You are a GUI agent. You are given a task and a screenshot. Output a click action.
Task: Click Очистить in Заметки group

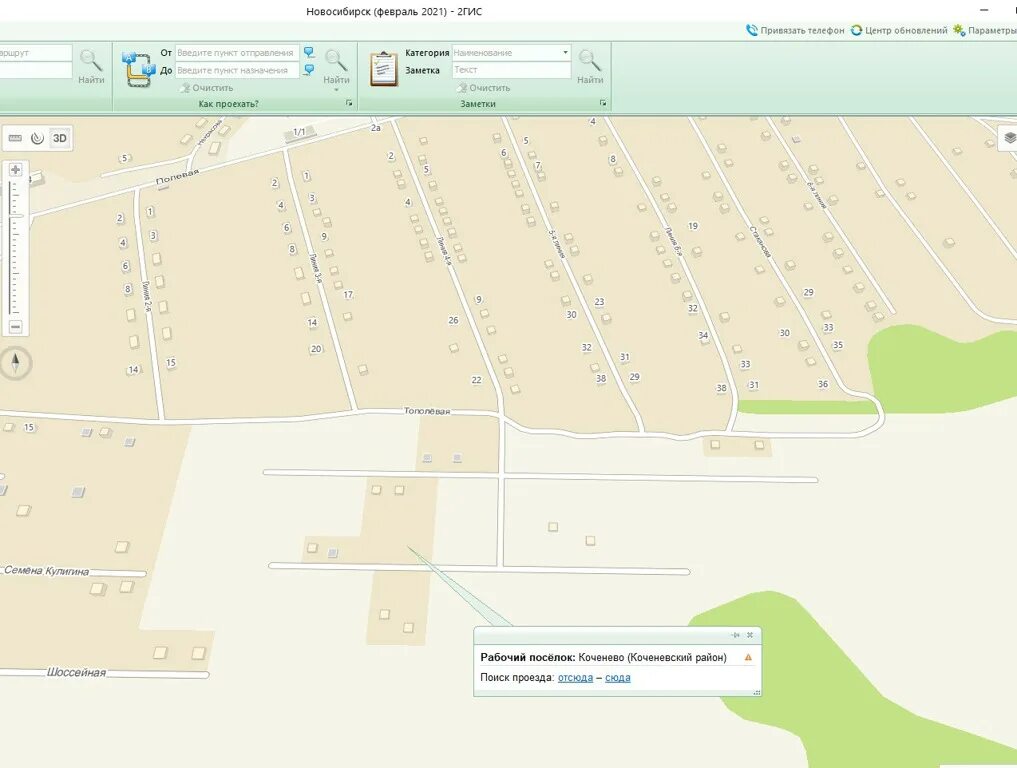click(483, 88)
